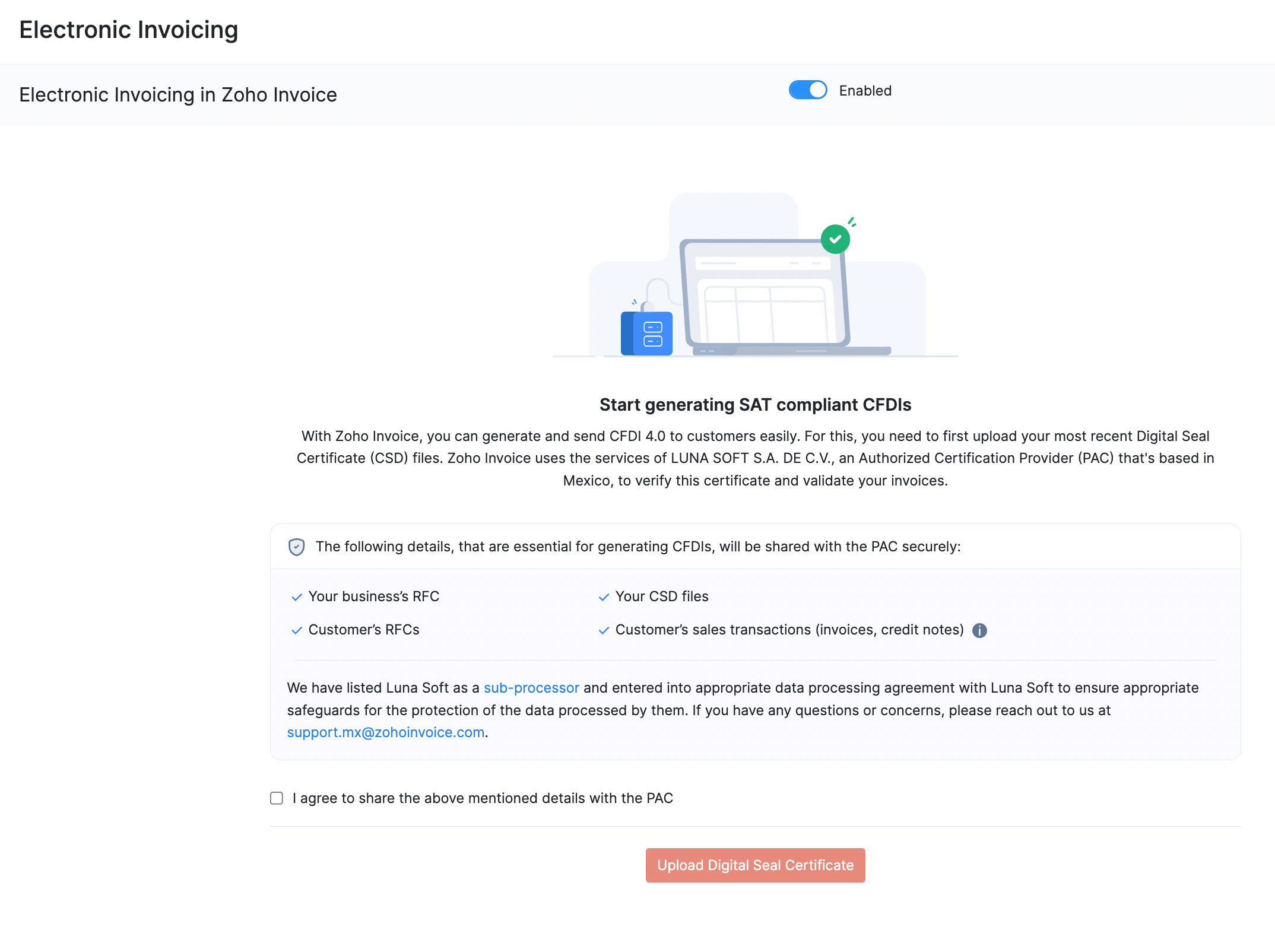The width and height of the screenshot is (1275, 952).
Task: Click Upload Digital Seal Certificate button
Action: (755, 865)
